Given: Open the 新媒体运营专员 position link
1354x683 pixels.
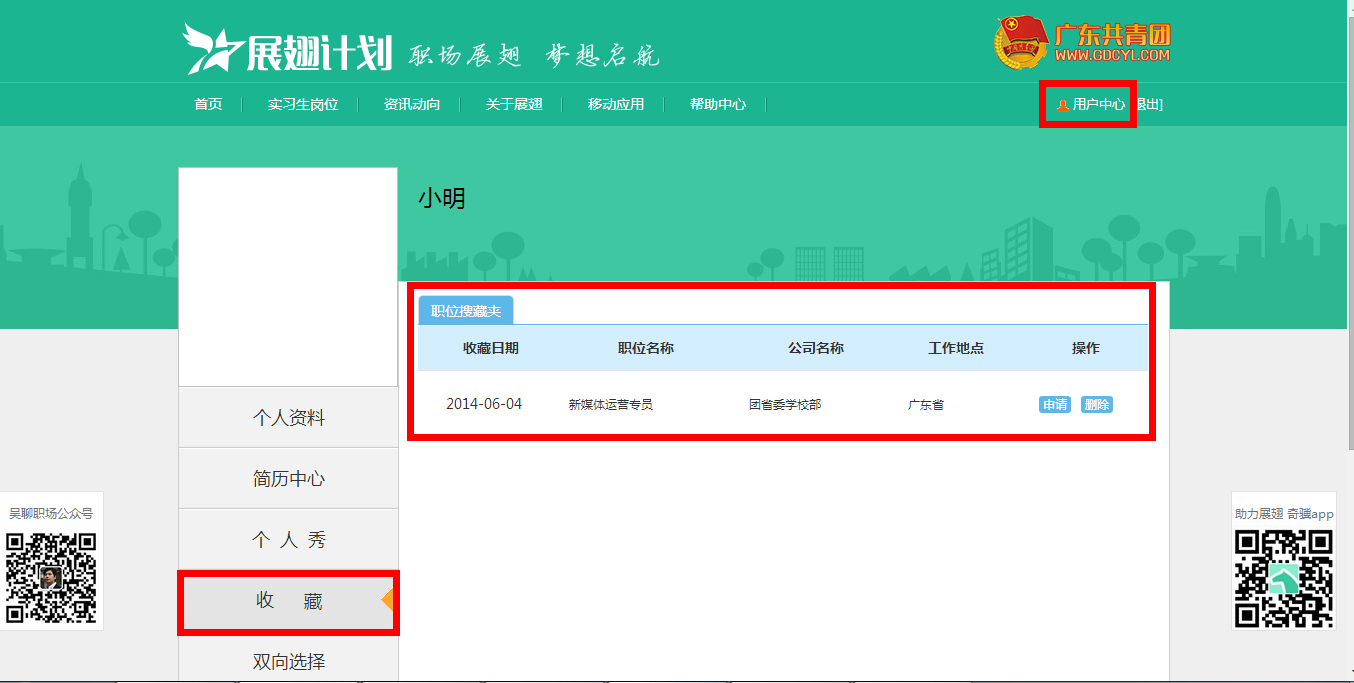Looking at the screenshot, I should click(610, 405).
